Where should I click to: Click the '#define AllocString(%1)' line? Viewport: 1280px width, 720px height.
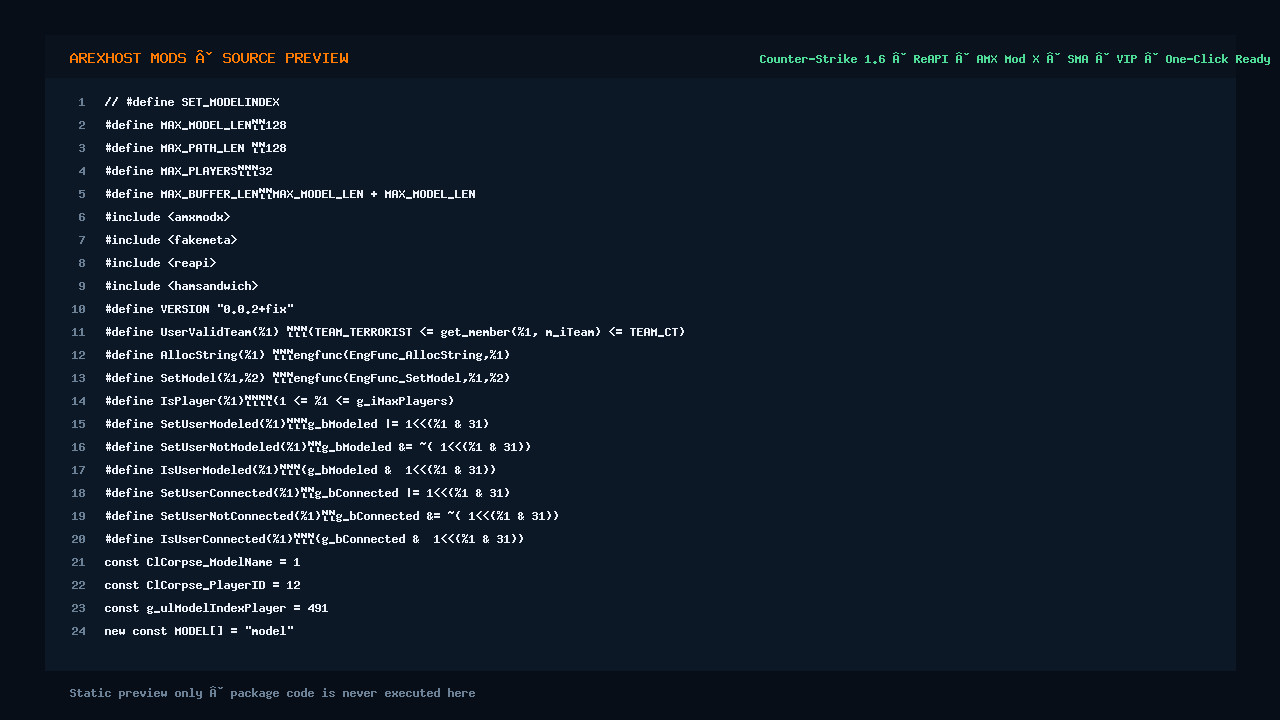coord(307,355)
